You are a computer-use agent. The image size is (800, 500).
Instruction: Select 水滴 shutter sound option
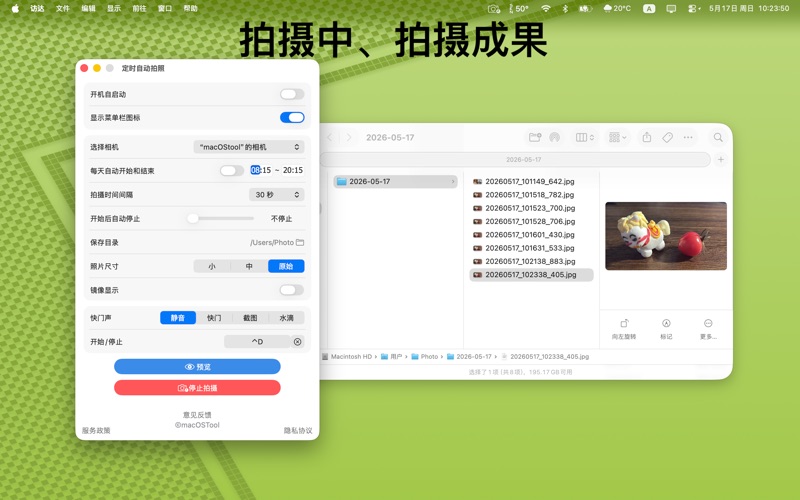[x=286, y=317]
